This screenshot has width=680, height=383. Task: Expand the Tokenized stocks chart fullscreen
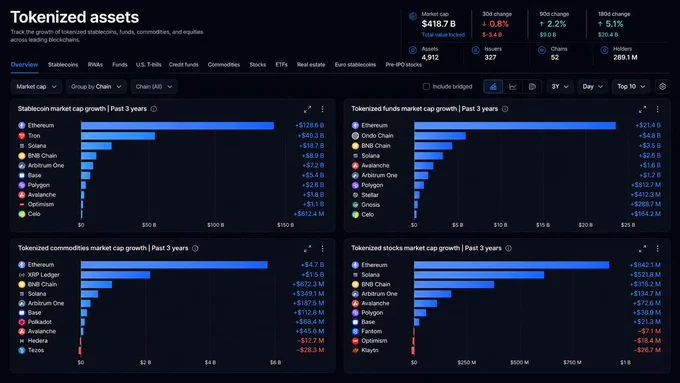click(642, 249)
